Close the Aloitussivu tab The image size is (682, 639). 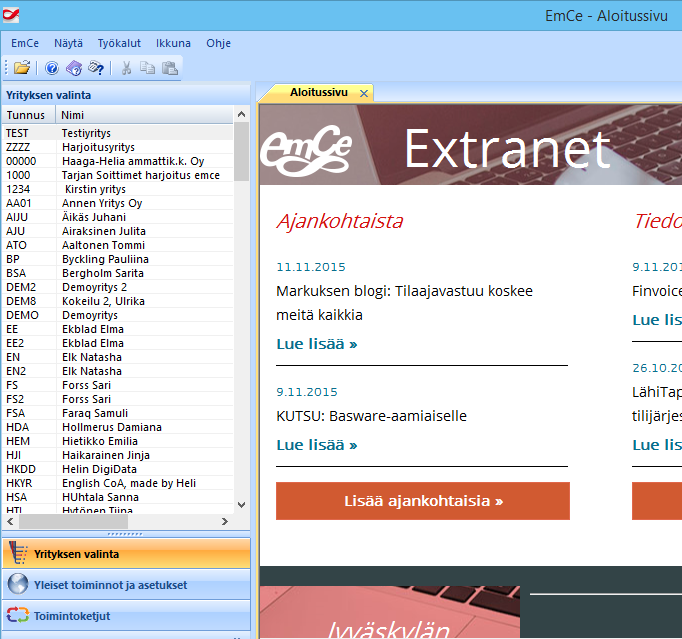(x=364, y=93)
